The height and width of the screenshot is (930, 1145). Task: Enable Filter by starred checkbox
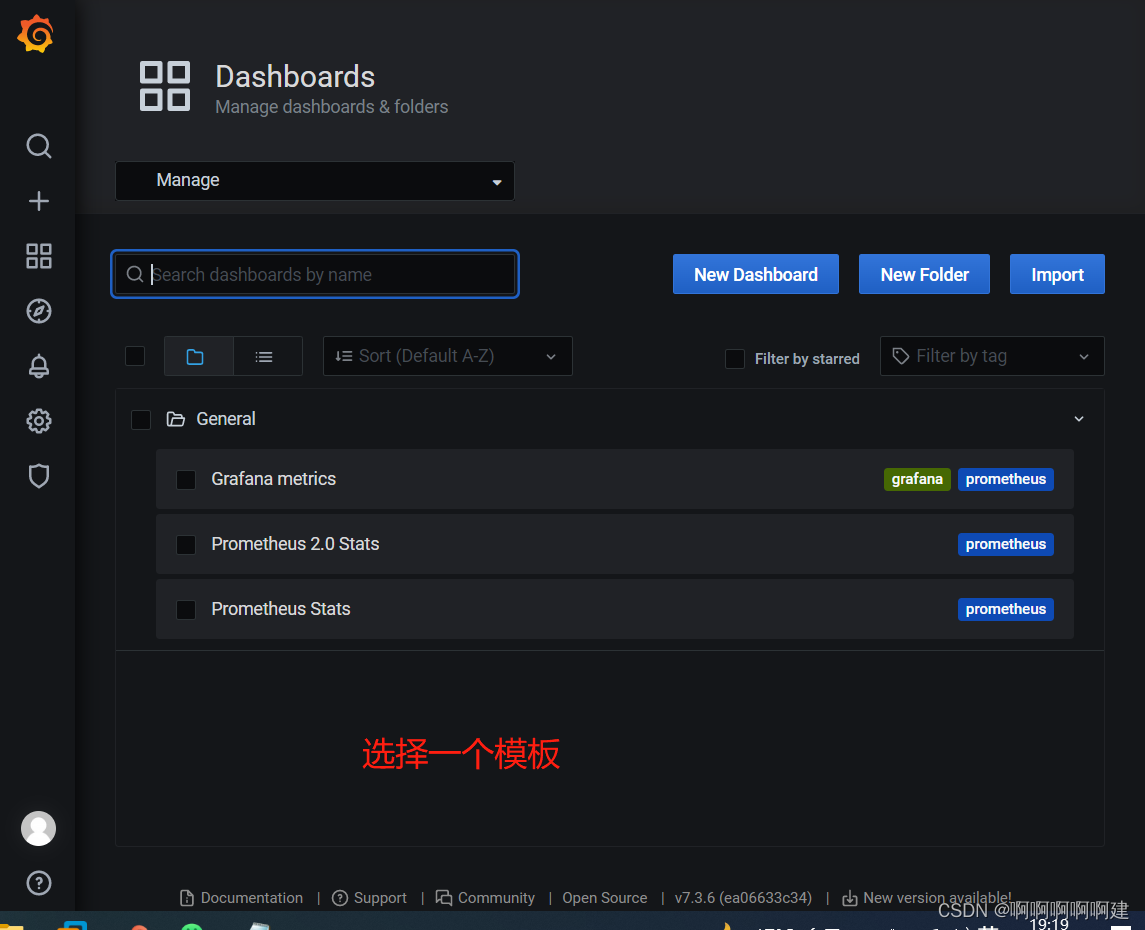[x=735, y=358]
